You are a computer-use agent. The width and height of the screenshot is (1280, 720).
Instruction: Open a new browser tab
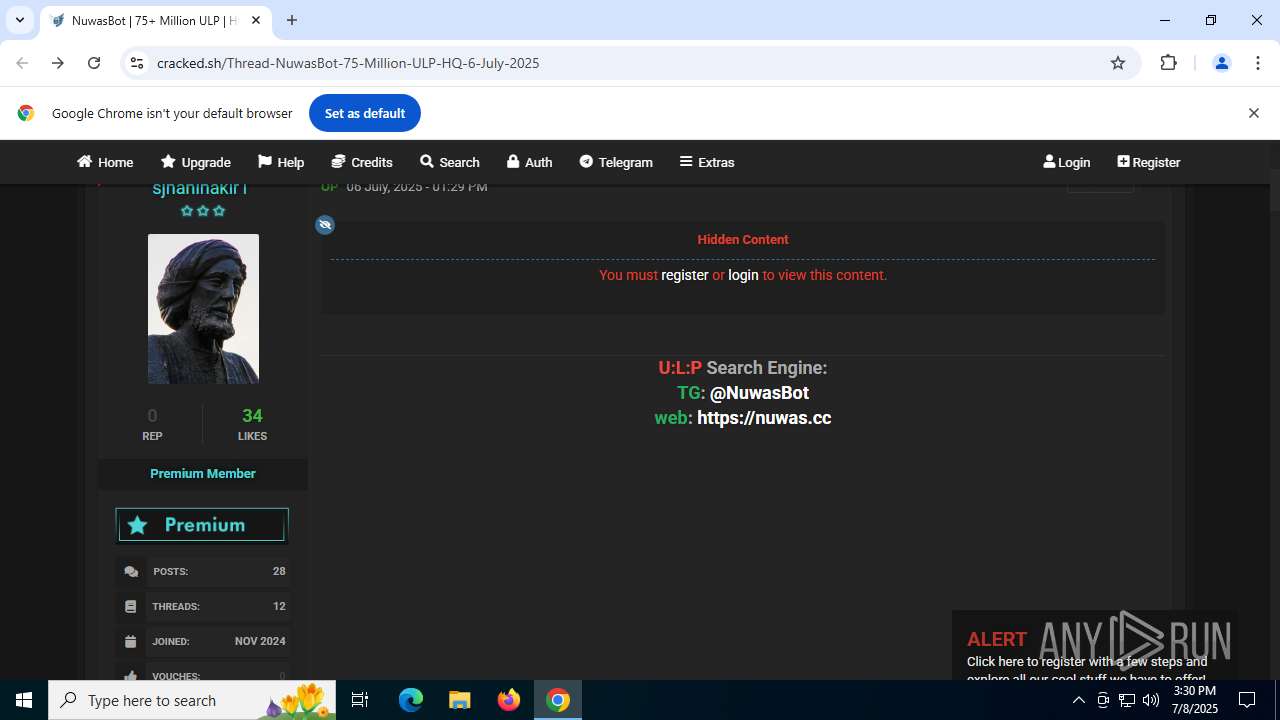tap(292, 20)
